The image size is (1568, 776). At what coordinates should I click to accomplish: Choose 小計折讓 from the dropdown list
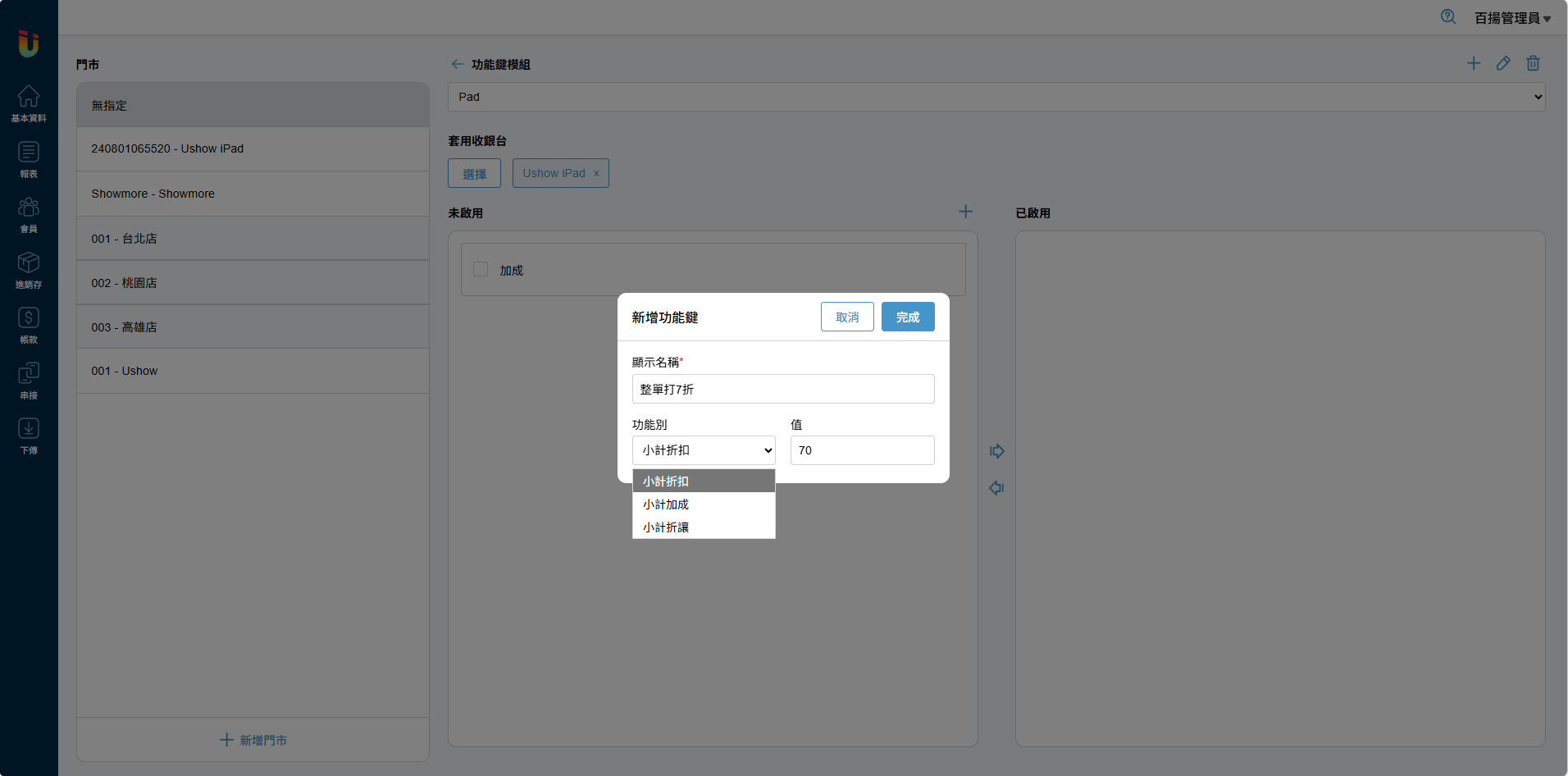666,527
